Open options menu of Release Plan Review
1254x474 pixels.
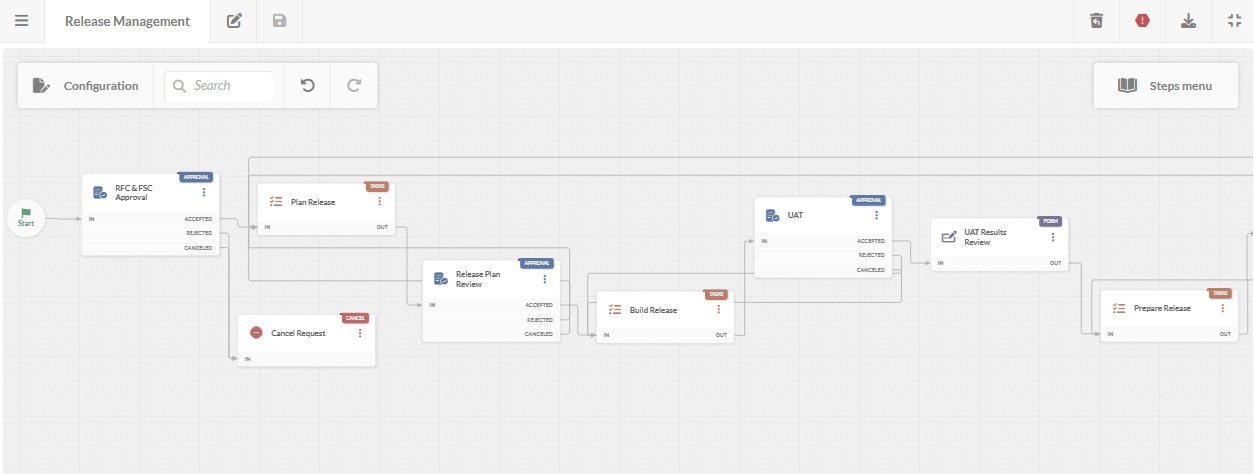point(545,279)
